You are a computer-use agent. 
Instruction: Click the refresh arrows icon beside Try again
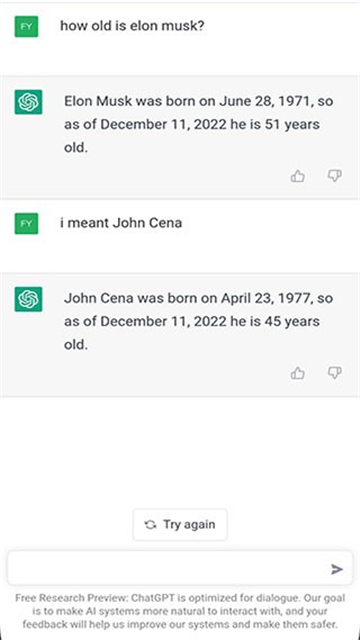point(150,525)
